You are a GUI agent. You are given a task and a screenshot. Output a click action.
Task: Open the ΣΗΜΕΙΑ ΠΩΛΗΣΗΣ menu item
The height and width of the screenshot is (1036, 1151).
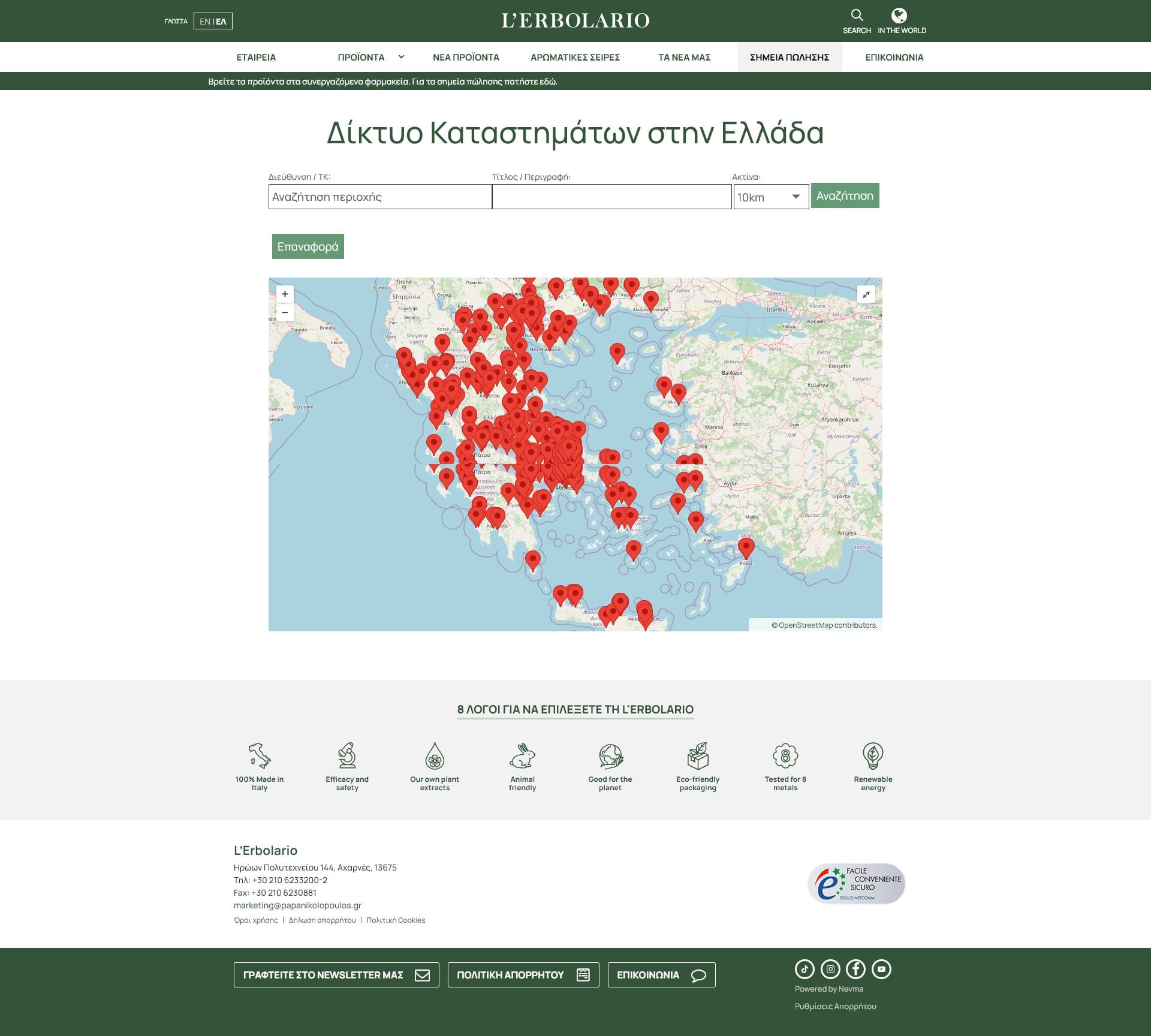[x=789, y=58]
